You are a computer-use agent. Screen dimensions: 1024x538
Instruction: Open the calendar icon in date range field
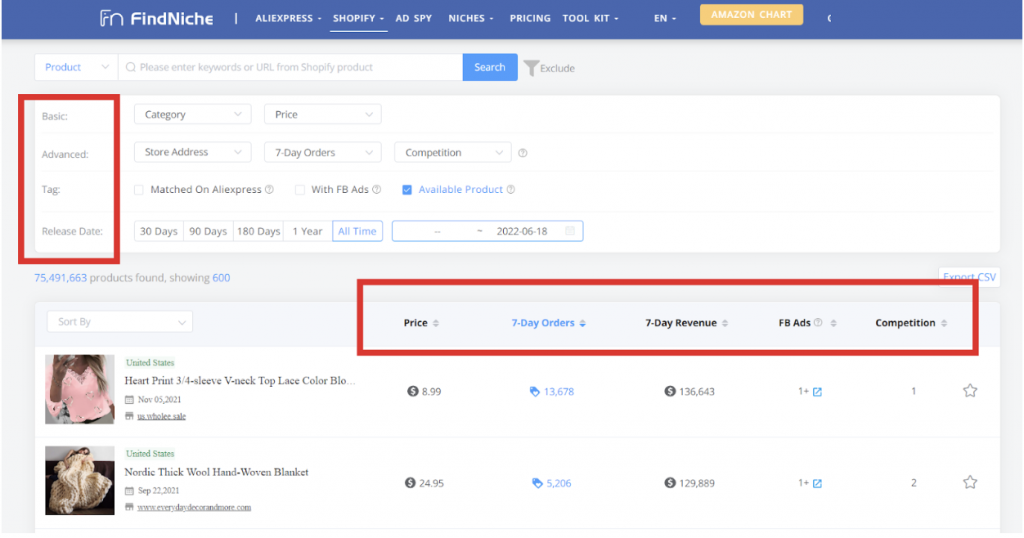tap(569, 230)
